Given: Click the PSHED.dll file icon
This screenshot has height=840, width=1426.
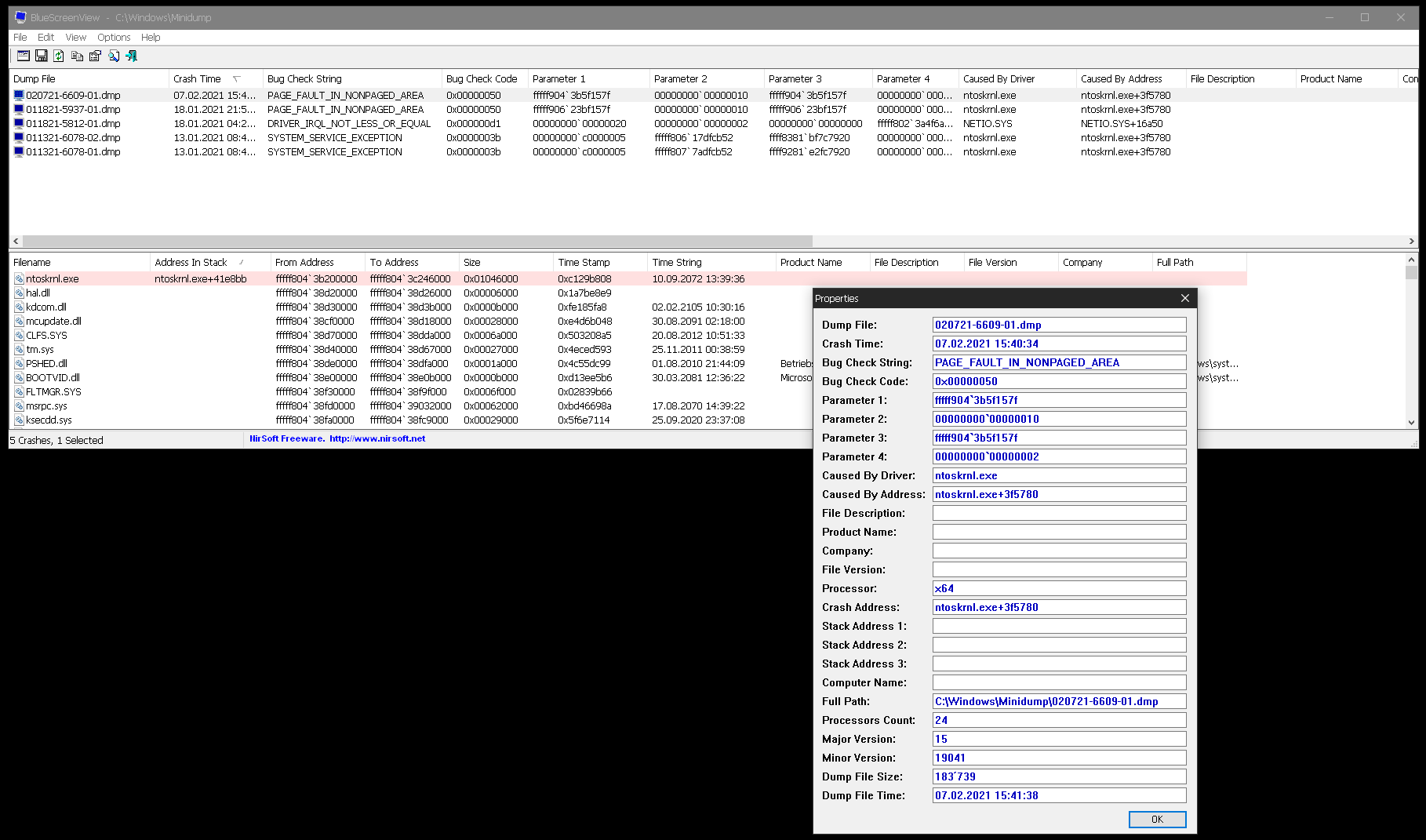Looking at the screenshot, I should click(x=19, y=363).
